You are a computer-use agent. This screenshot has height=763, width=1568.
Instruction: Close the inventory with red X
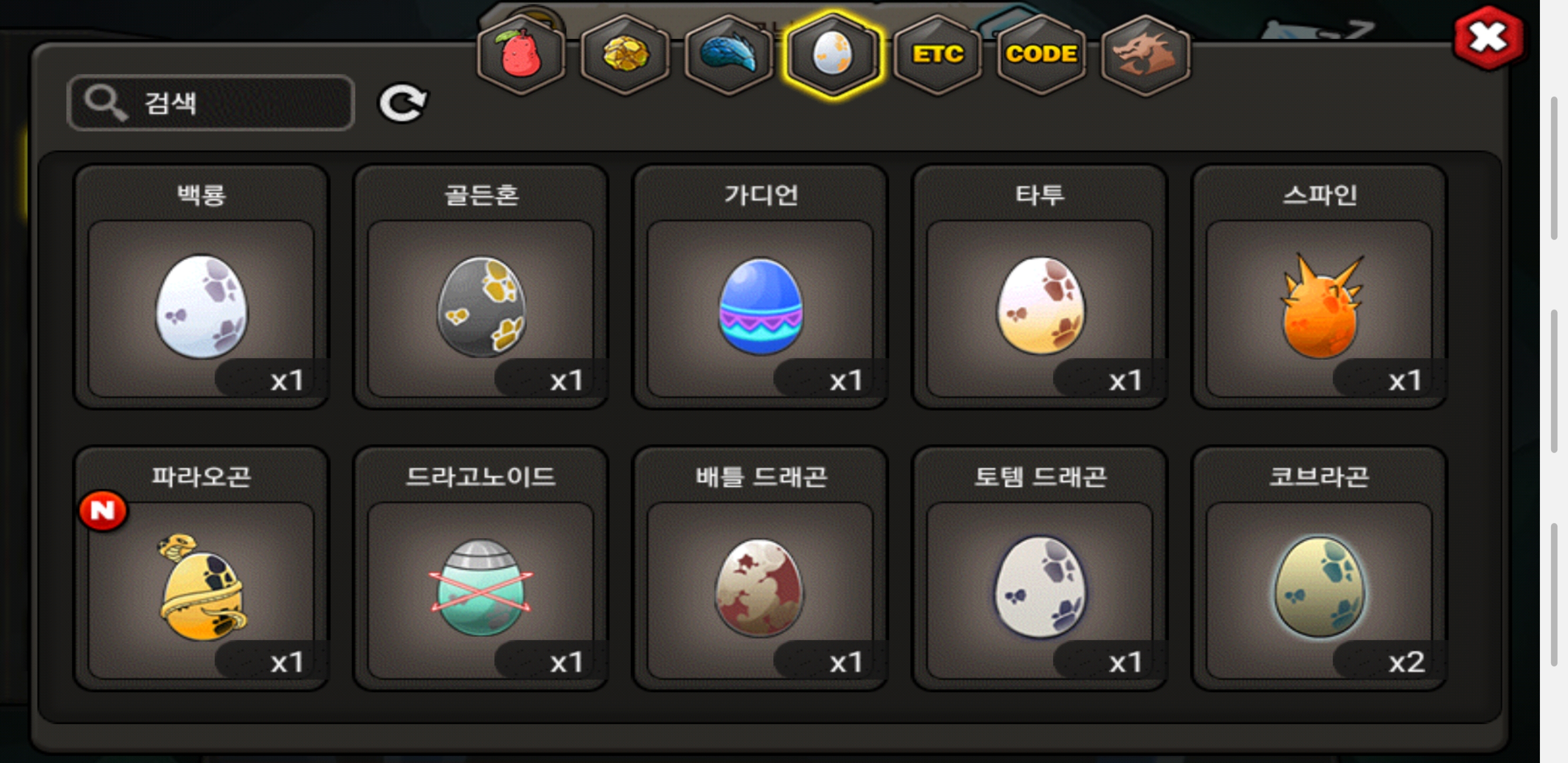tap(1487, 38)
